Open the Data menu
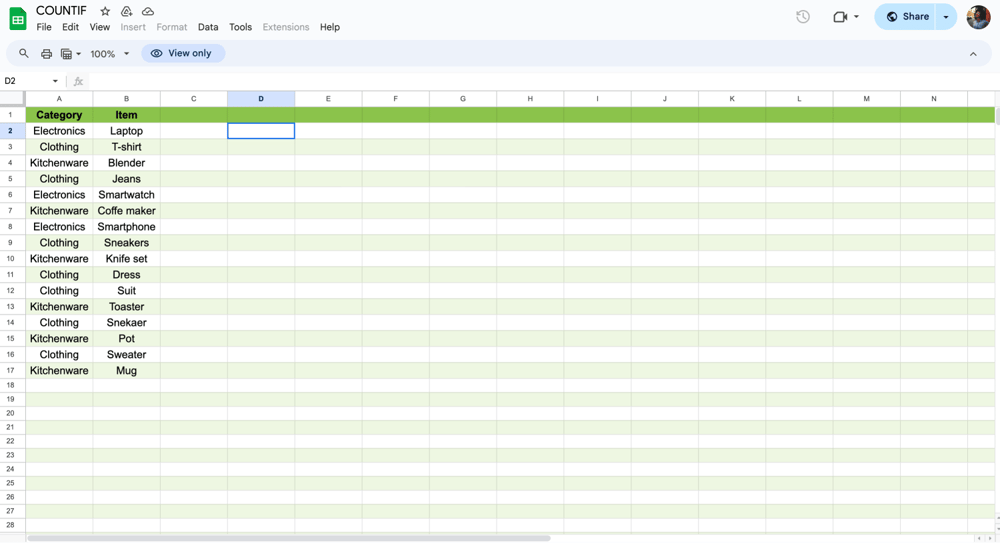The height and width of the screenshot is (543, 1000). tap(208, 27)
